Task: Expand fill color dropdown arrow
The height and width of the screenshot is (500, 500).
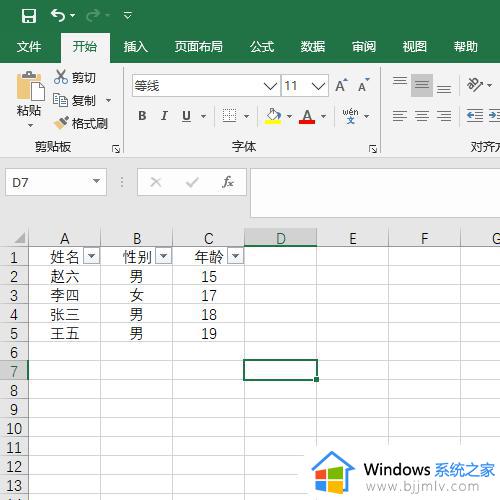Action: [289, 116]
